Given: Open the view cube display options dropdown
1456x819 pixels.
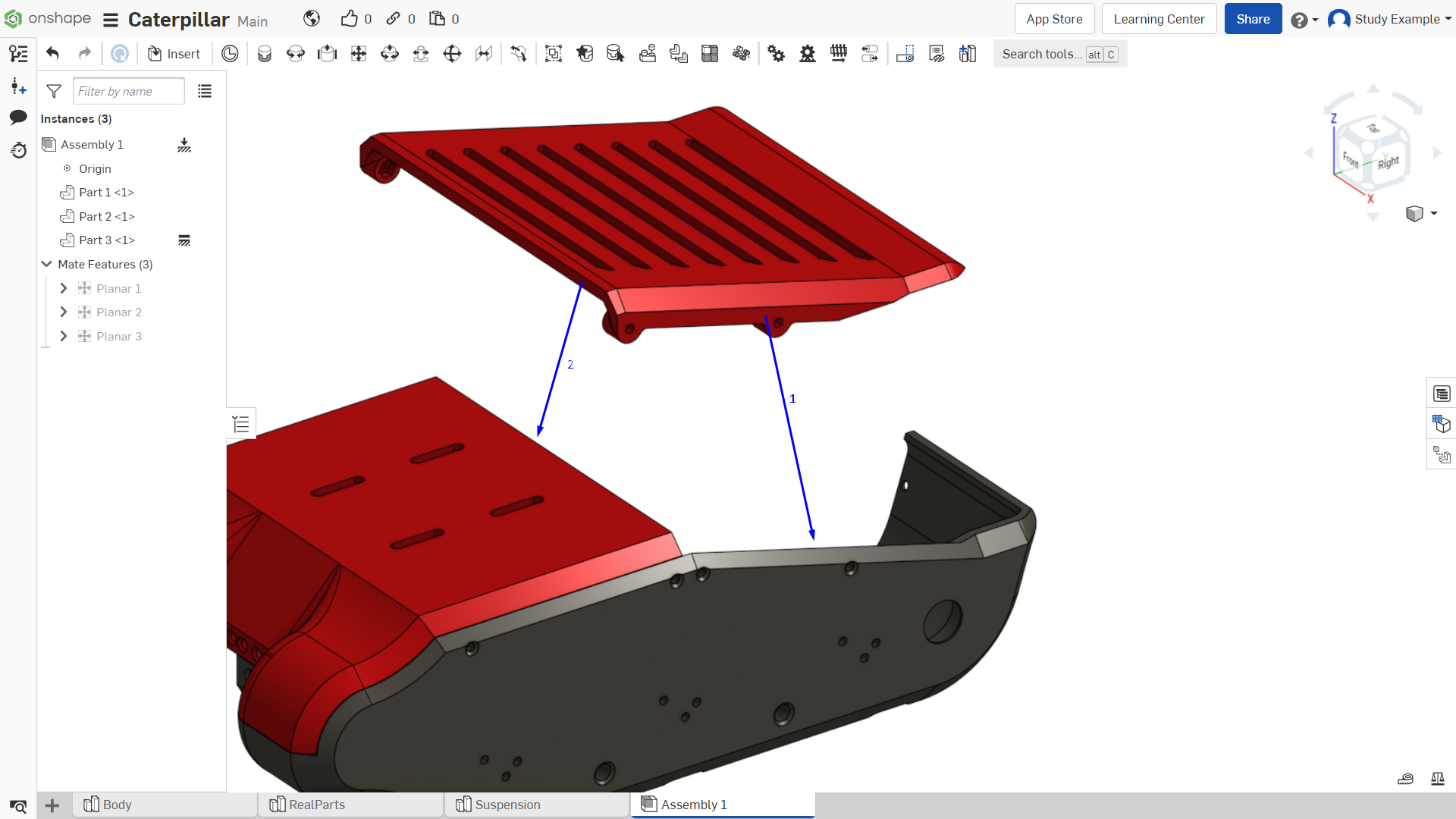Looking at the screenshot, I should 1421,214.
